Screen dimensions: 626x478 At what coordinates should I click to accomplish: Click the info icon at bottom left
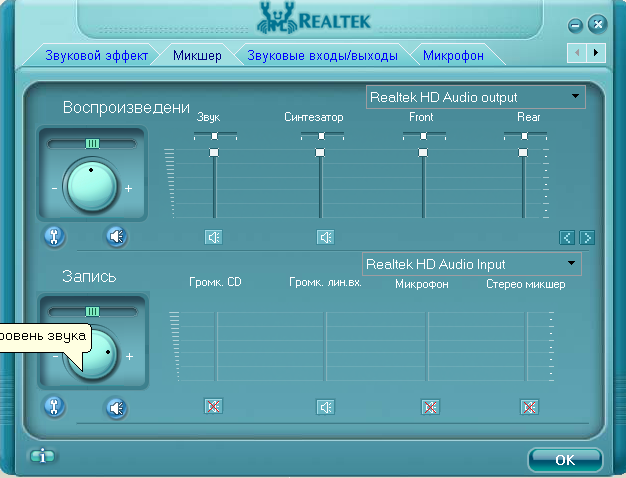(42, 456)
